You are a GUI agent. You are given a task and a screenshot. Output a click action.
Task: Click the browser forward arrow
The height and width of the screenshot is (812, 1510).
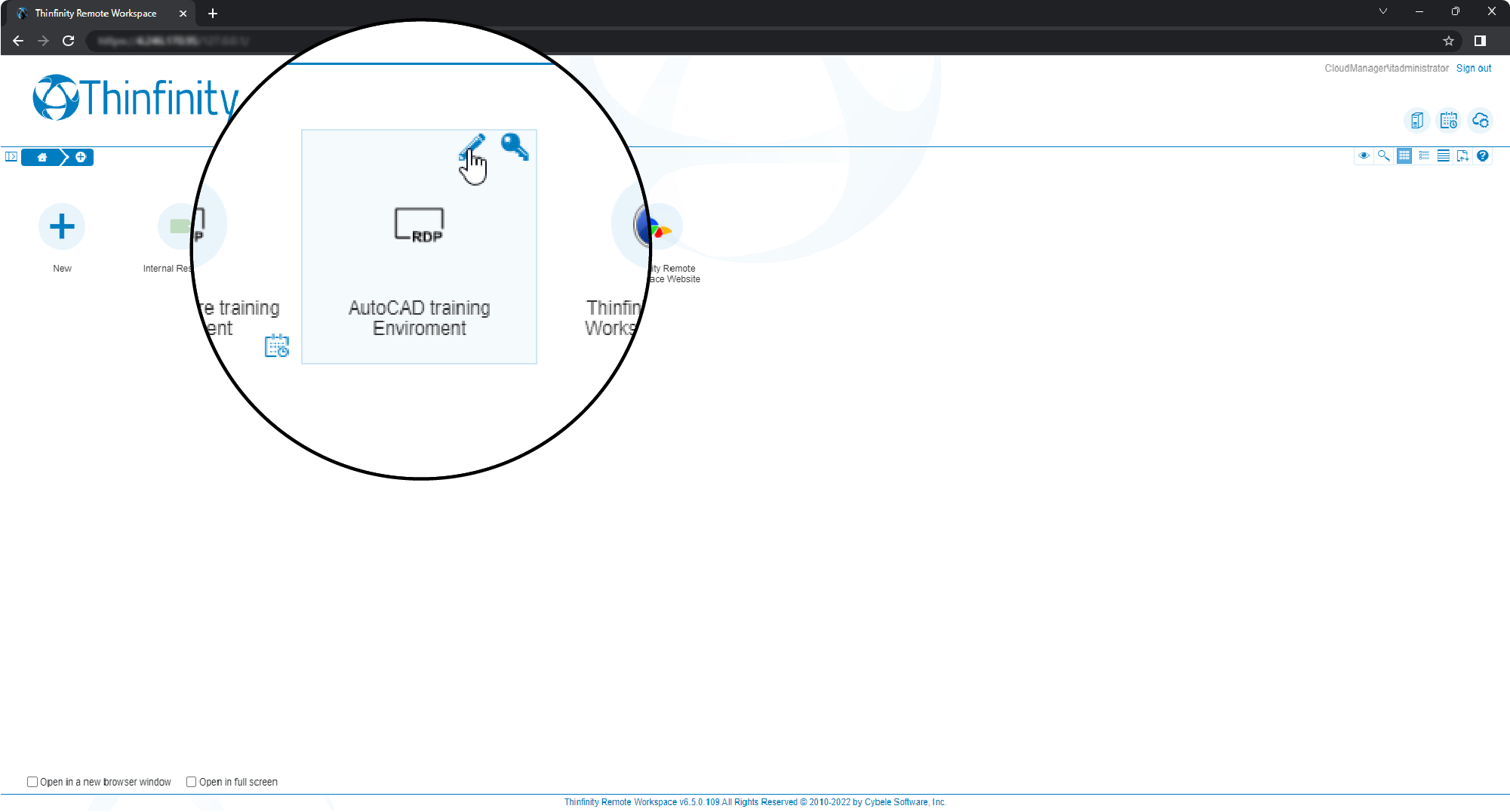(x=43, y=41)
